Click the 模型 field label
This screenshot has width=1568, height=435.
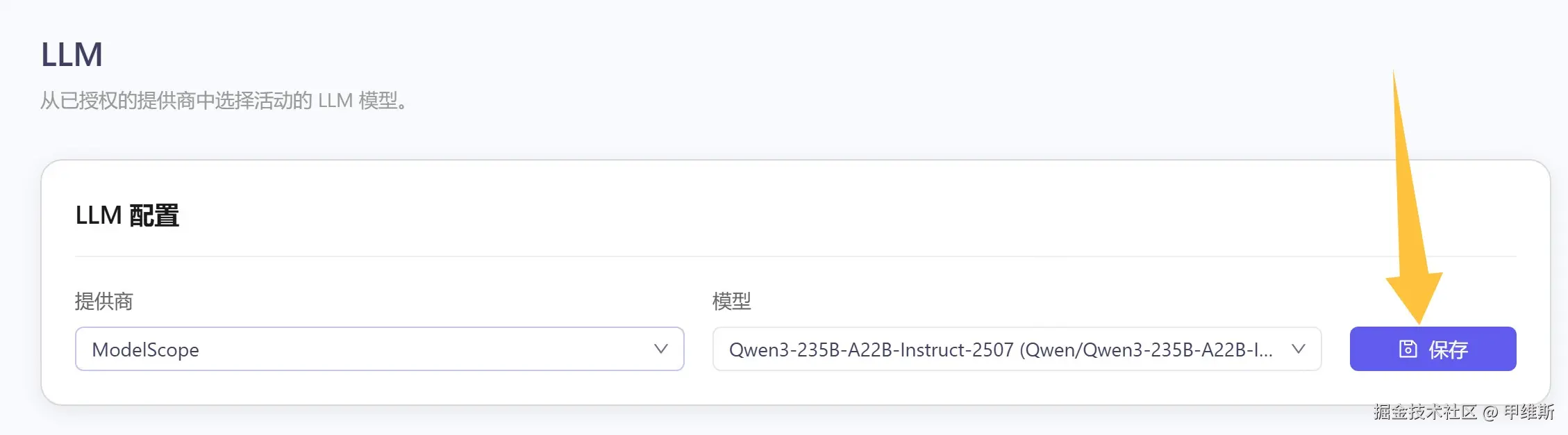click(x=731, y=301)
